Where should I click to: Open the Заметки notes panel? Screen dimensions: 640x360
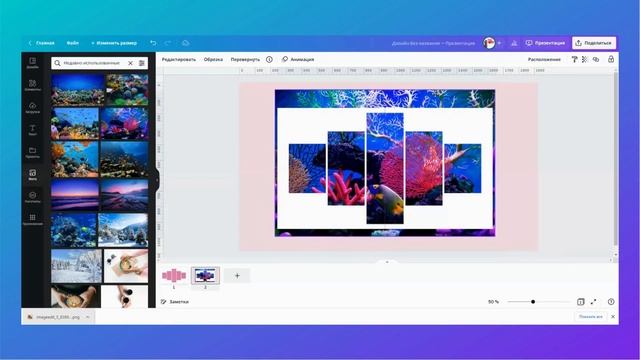(x=175, y=302)
